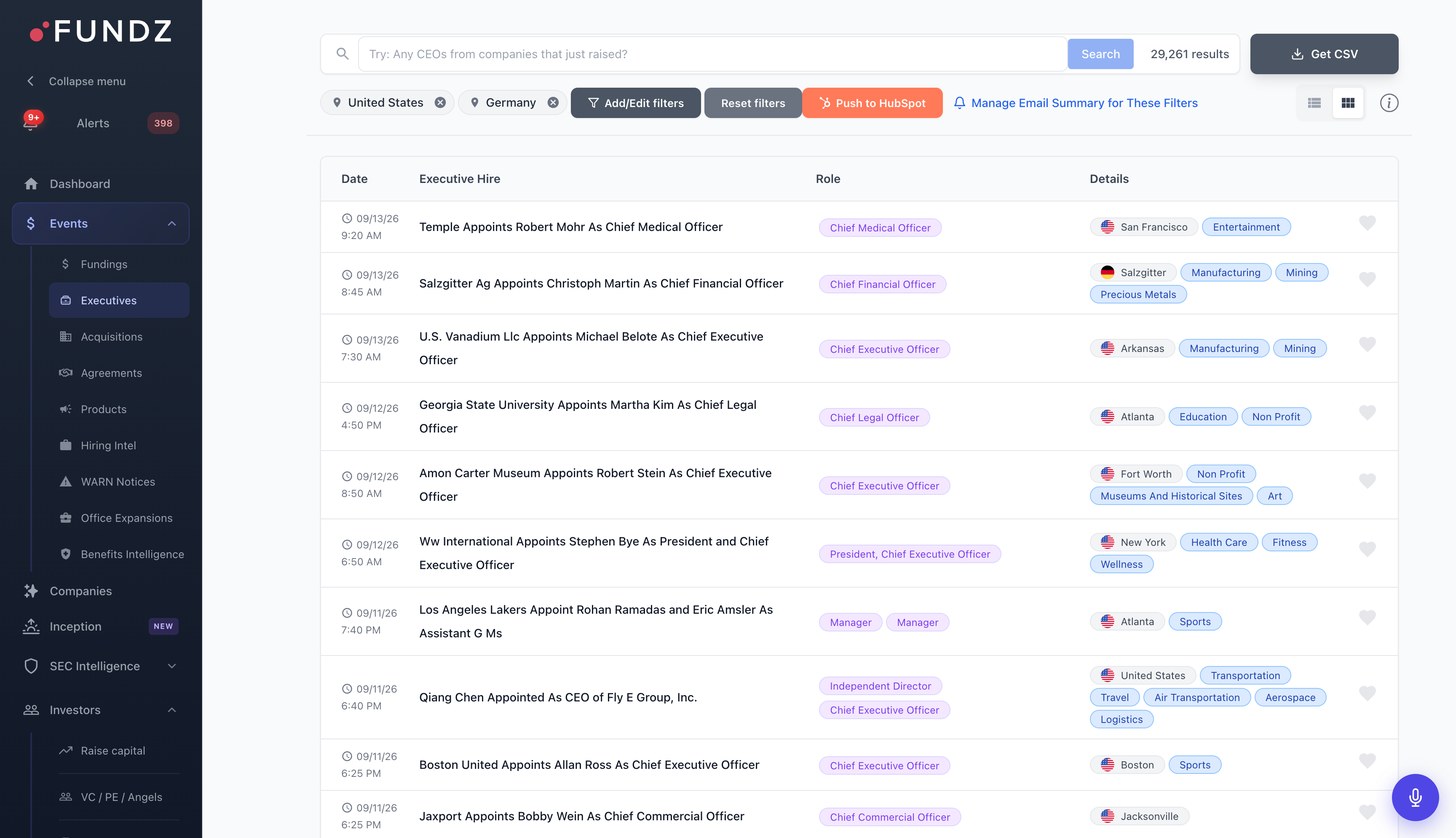Image resolution: width=1456 pixels, height=838 pixels.
Task: Open the Companies page
Action: 80,591
